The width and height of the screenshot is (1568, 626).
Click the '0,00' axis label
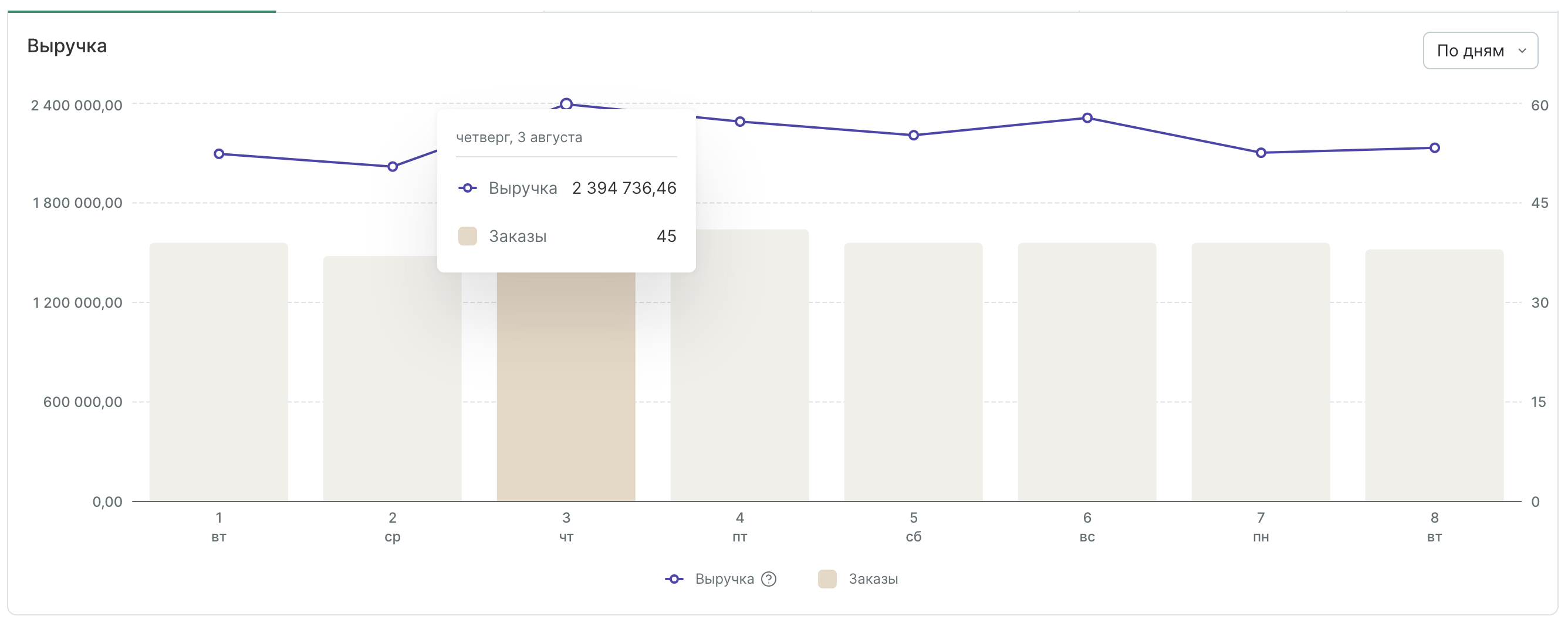pos(107,502)
